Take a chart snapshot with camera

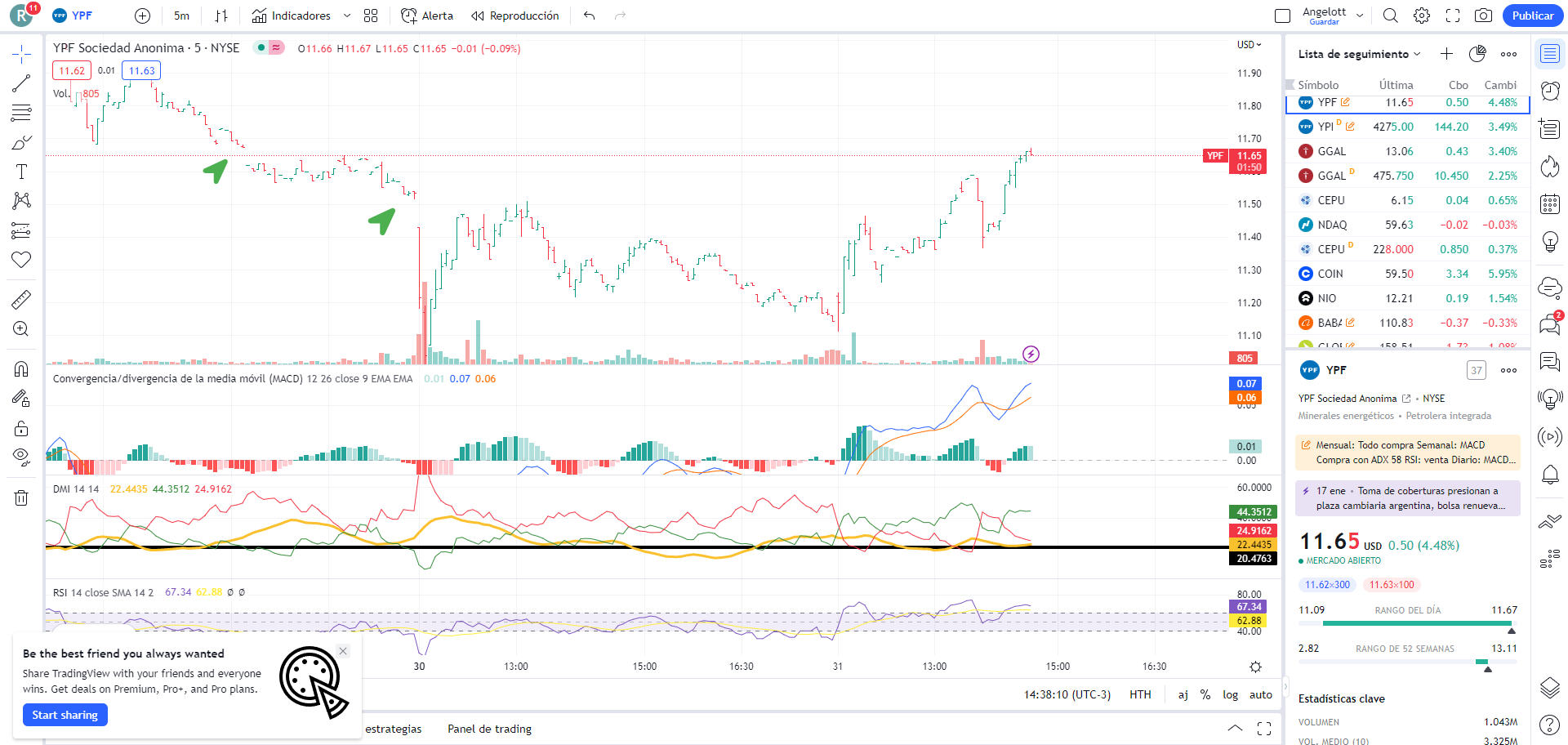[x=1484, y=16]
